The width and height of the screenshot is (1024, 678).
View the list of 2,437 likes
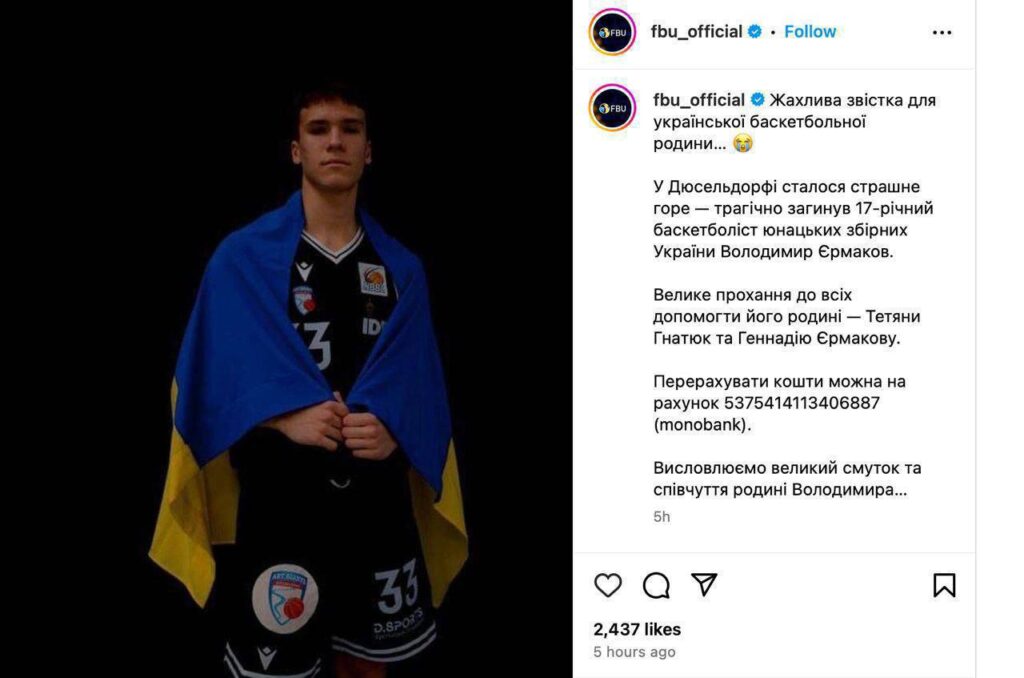(x=637, y=629)
